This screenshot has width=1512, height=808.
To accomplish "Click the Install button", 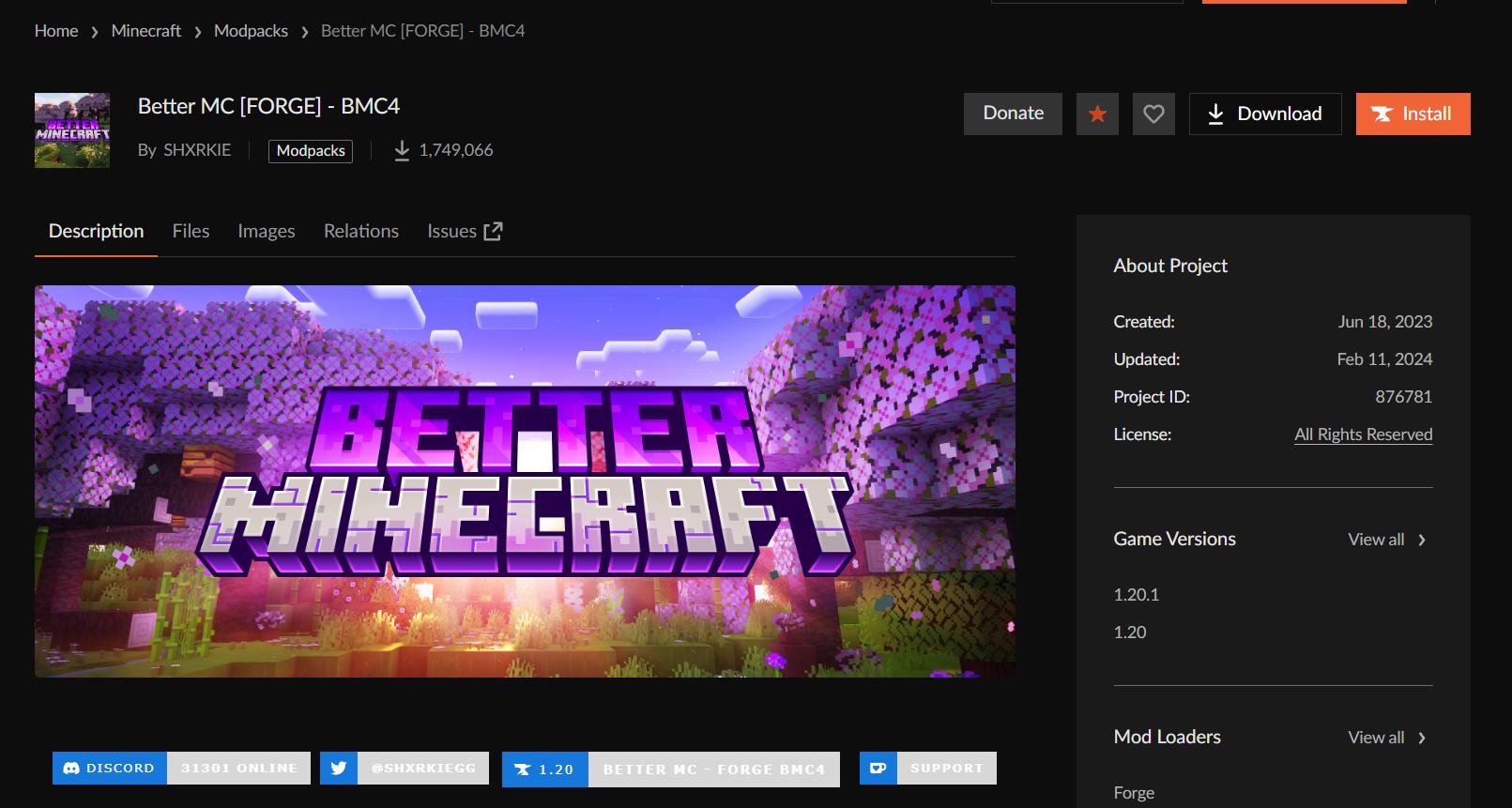I will click(x=1413, y=114).
